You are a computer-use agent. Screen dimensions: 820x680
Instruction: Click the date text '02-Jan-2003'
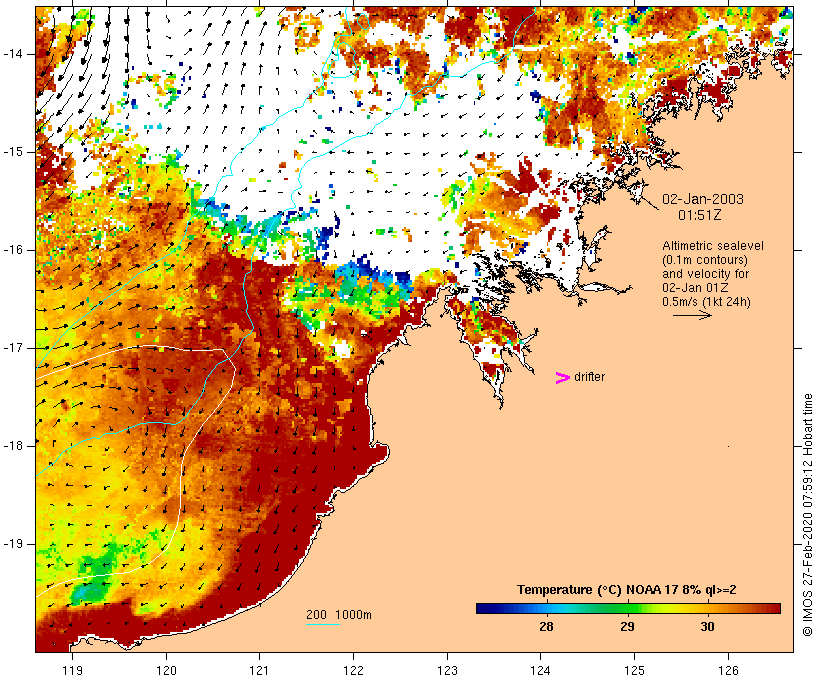[703, 199]
